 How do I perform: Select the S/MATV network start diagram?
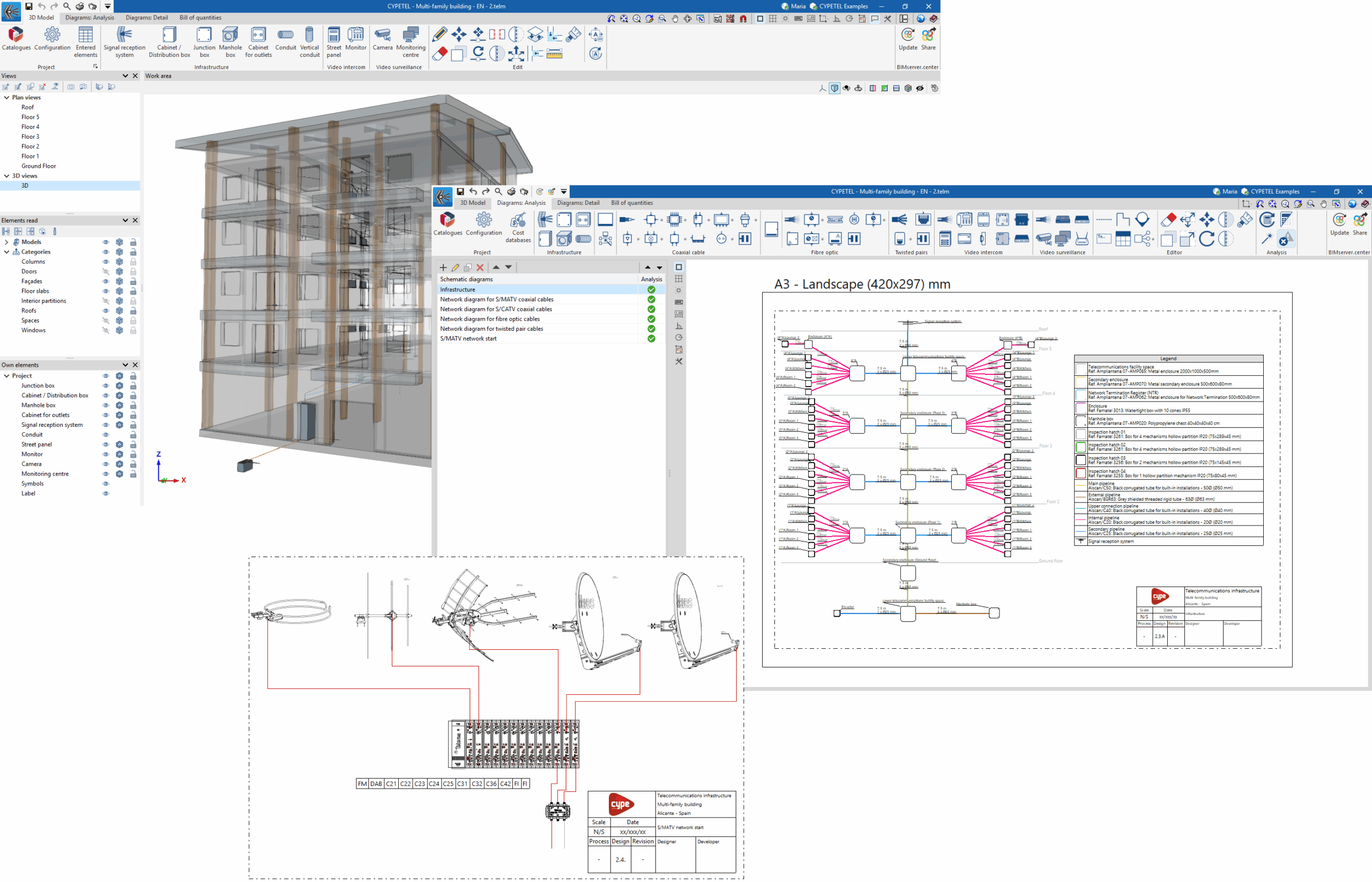(x=468, y=338)
